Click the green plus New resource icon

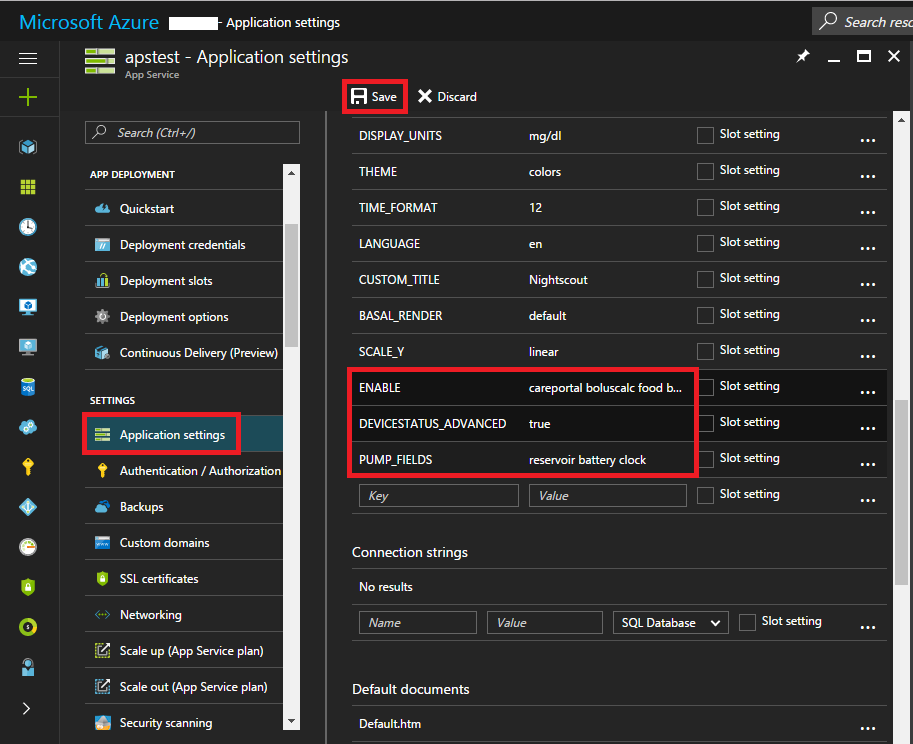point(28,97)
